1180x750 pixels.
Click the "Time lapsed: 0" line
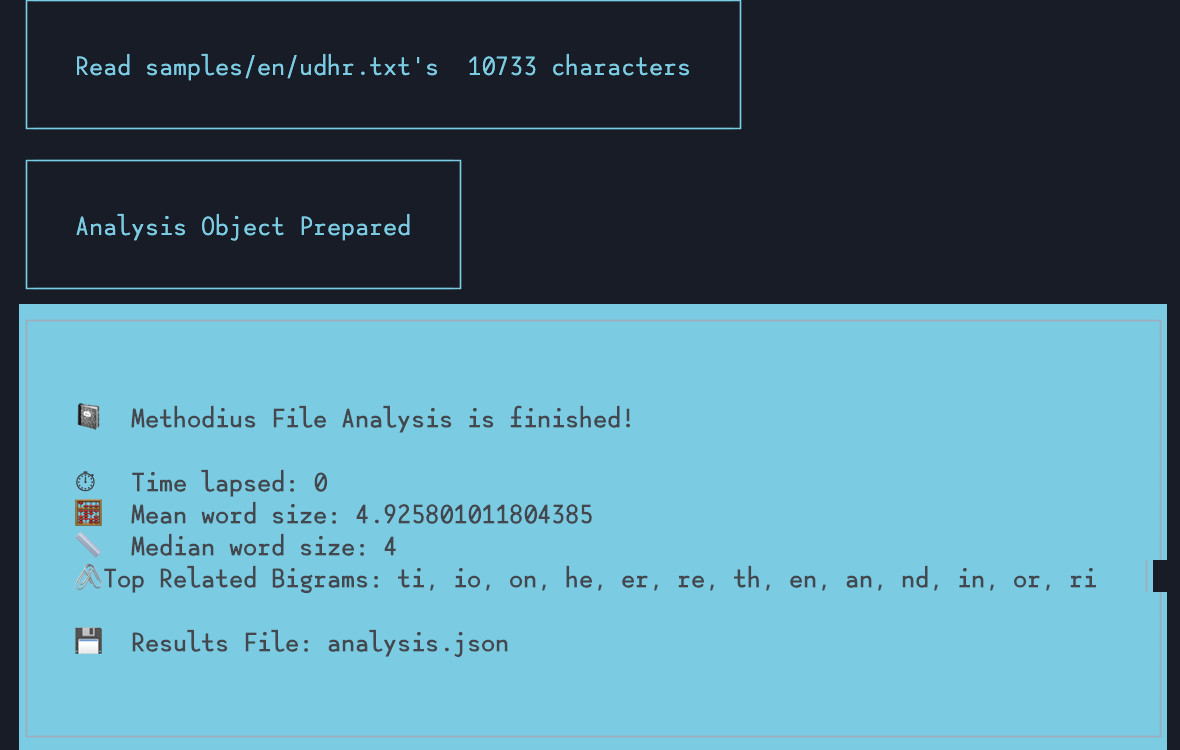click(229, 483)
